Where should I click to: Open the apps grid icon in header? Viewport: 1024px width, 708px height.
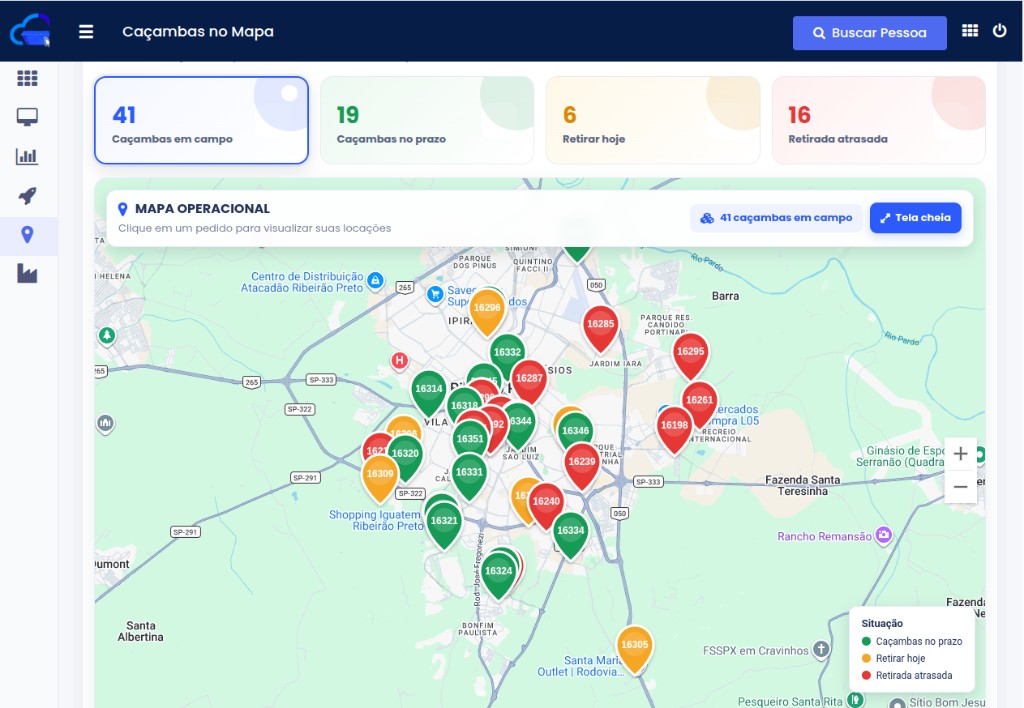tap(970, 31)
